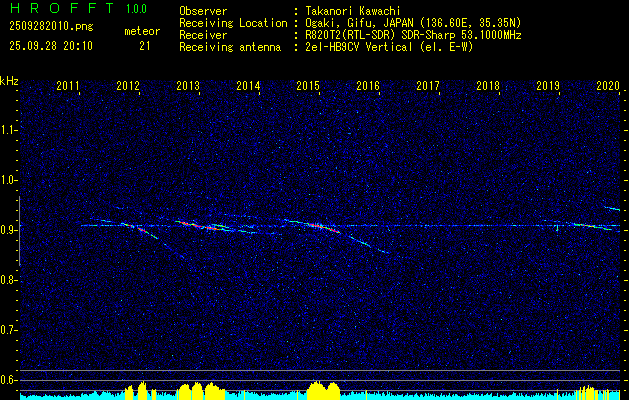Click time axis label 2016

(x=368, y=86)
